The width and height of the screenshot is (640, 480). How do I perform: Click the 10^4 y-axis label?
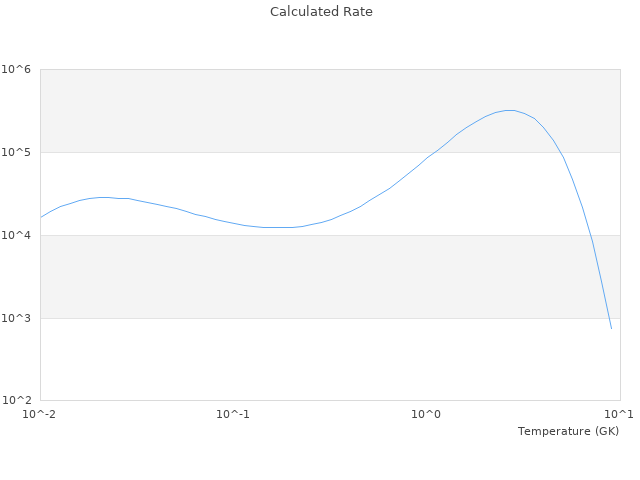17,236
